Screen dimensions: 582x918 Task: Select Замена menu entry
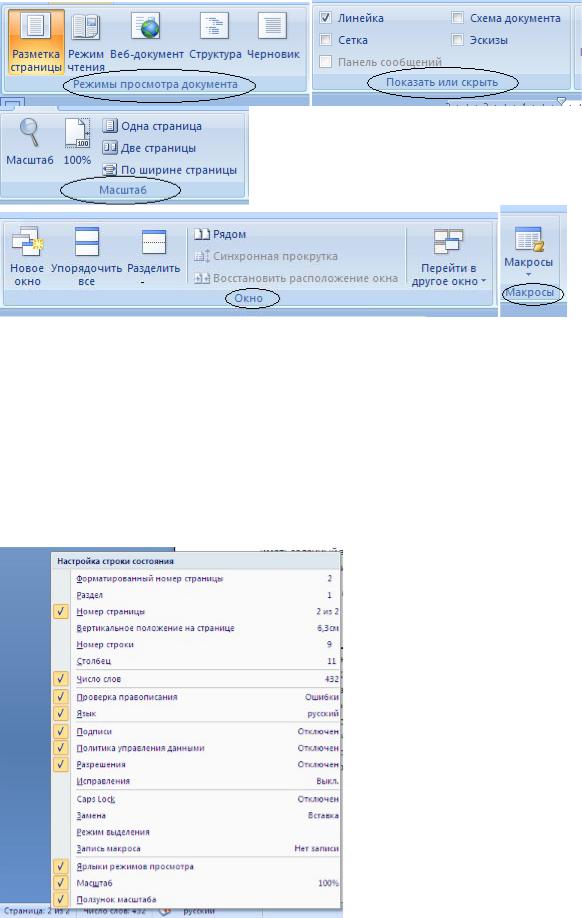click(x=196, y=816)
